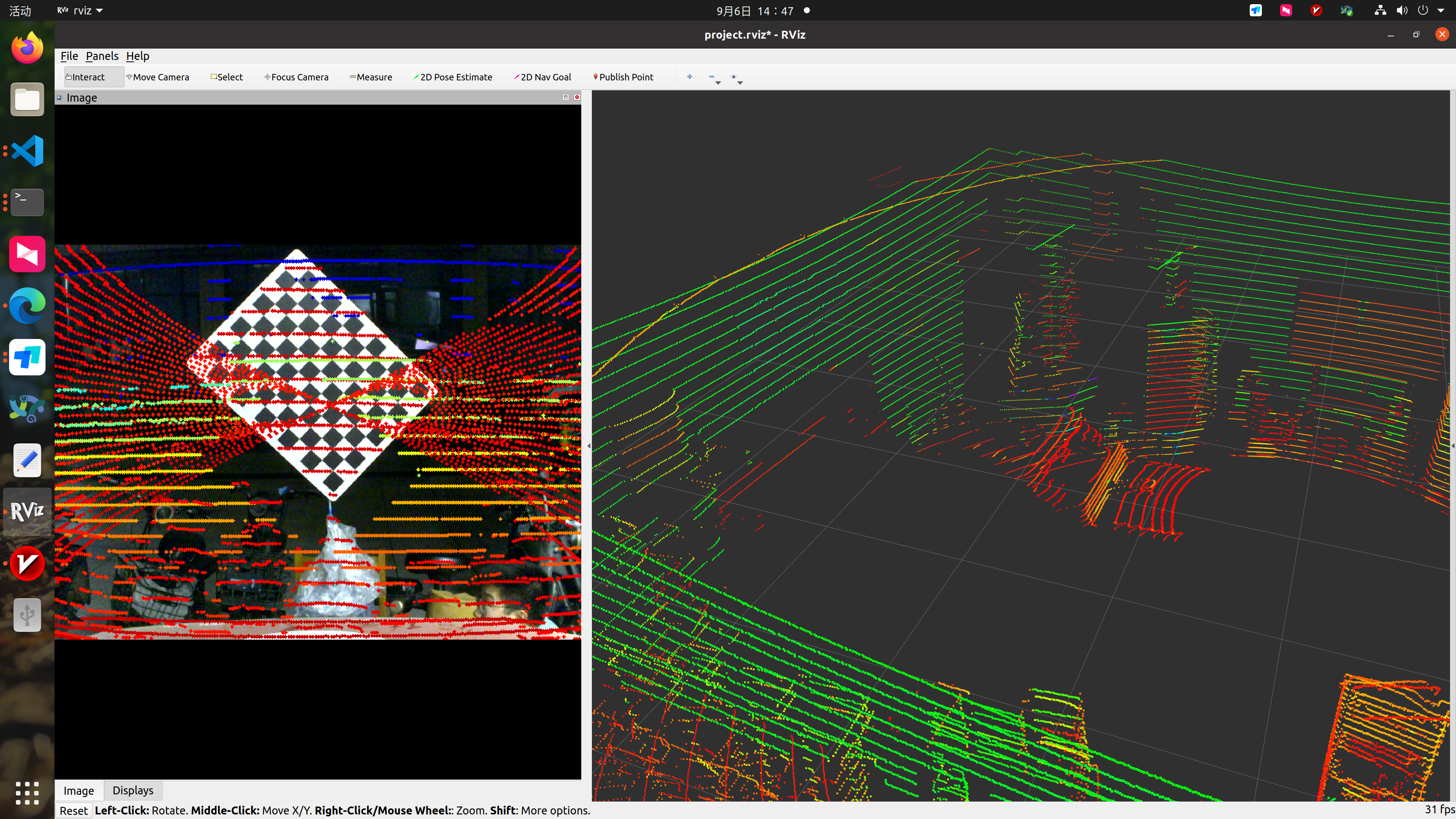Close the Image panel
1456x819 pixels.
coord(577,97)
